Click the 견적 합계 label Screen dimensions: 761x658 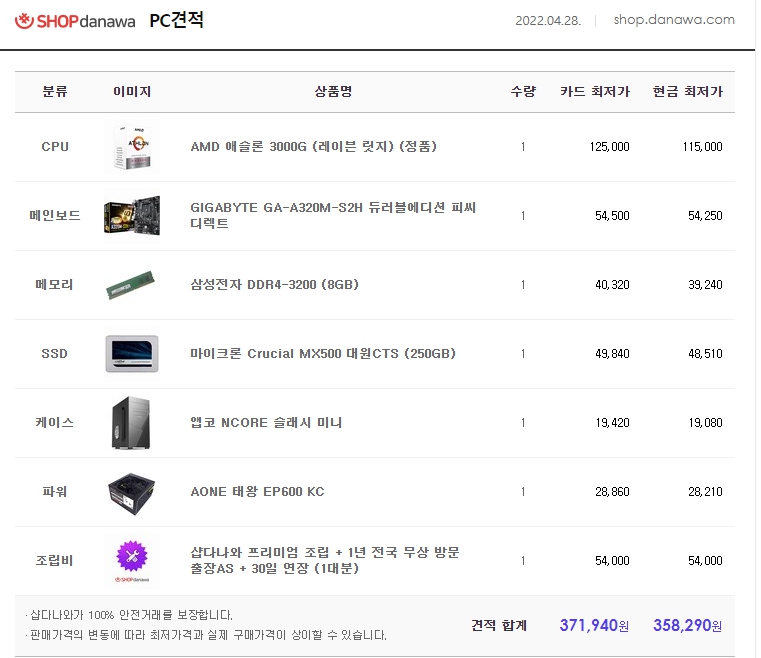coord(499,625)
